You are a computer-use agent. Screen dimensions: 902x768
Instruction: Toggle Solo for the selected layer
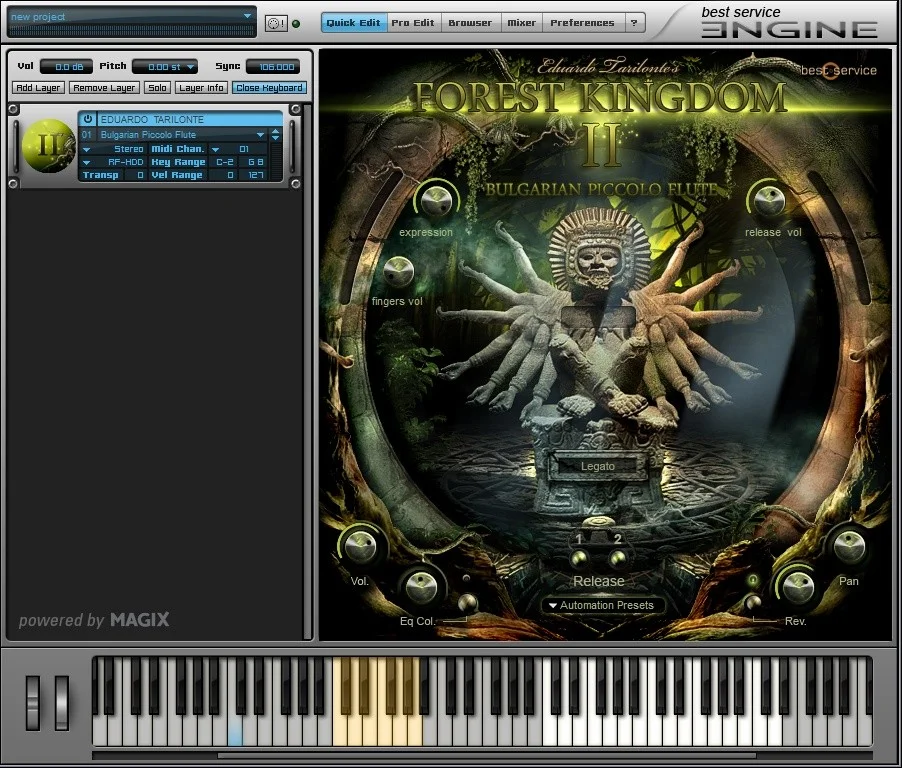[157, 87]
